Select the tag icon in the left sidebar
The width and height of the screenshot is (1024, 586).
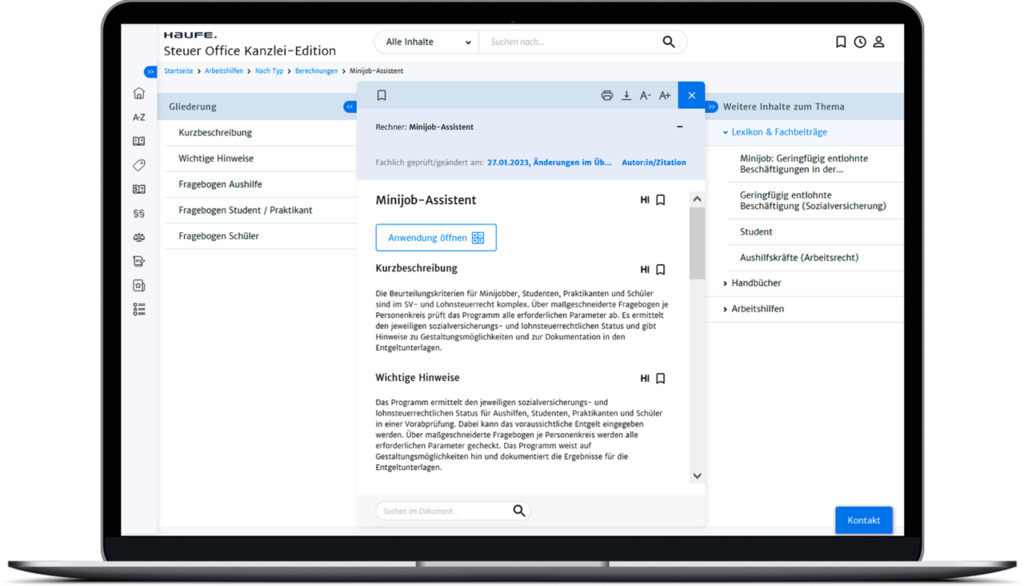[x=139, y=165]
